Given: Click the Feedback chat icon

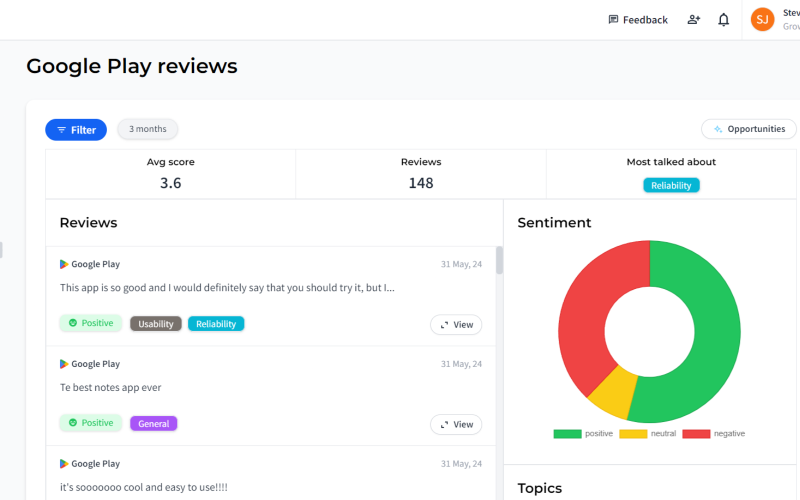Looking at the screenshot, I should [613, 20].
